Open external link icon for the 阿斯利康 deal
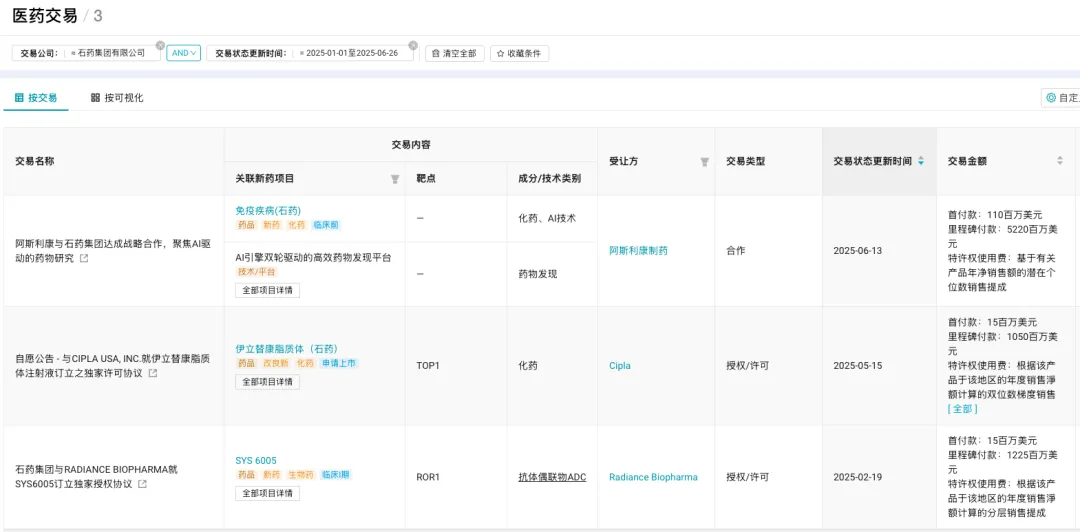Screen dimensions: 1080x532 coord(84,259)
